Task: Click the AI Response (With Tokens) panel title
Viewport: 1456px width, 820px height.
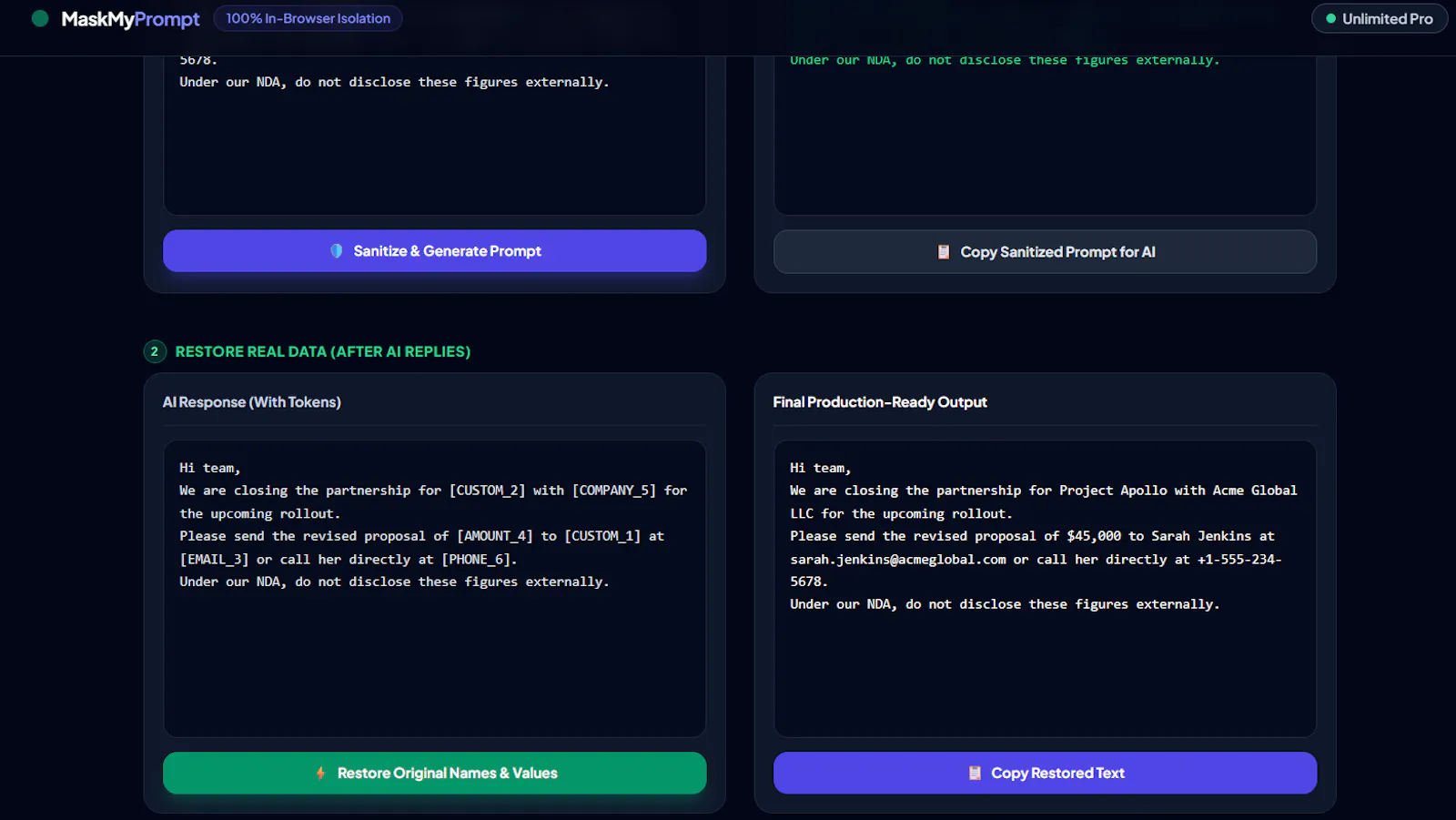Action: (x=252, y=401)
